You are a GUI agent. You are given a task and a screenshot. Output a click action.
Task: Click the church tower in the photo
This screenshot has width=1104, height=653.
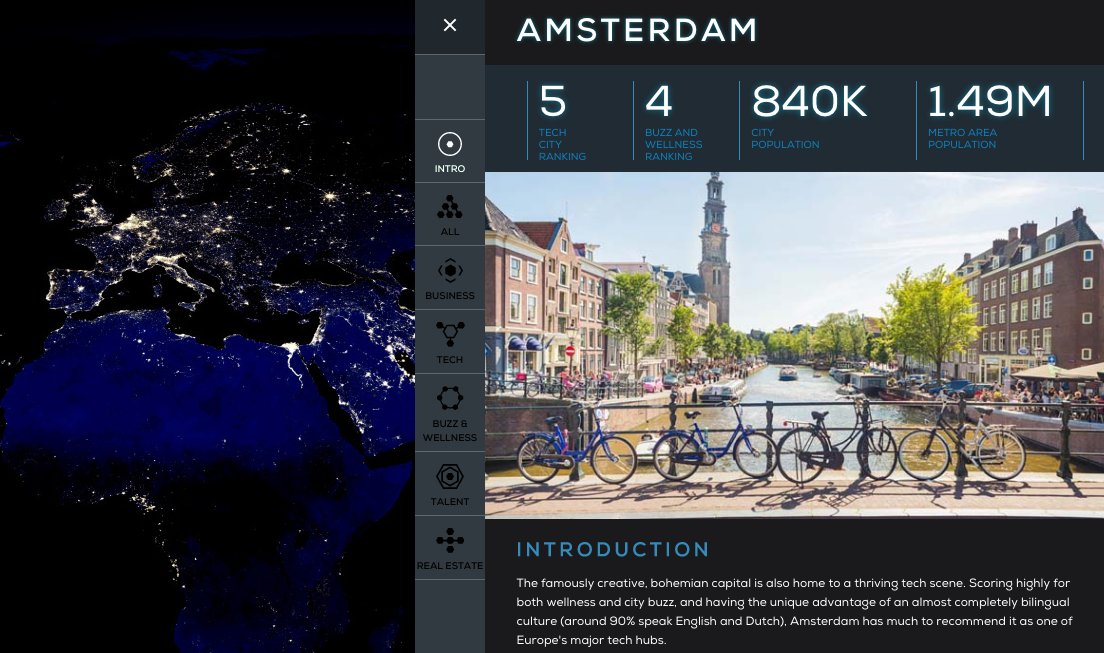[714, 245]
